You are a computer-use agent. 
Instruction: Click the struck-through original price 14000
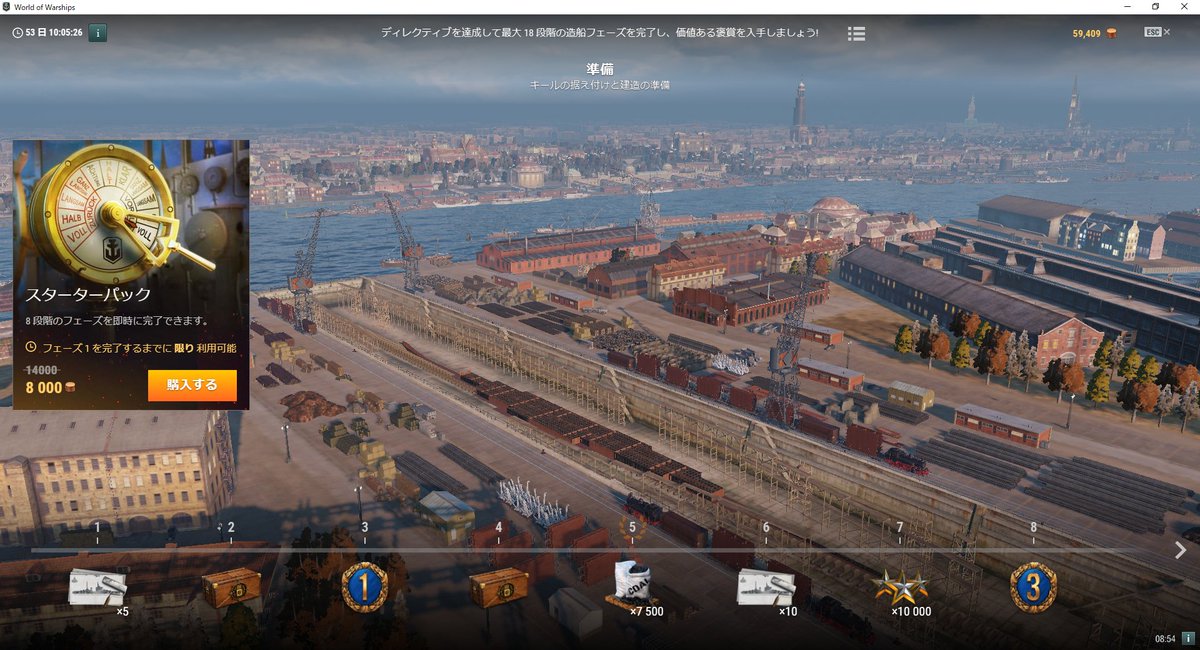[43, 369]
